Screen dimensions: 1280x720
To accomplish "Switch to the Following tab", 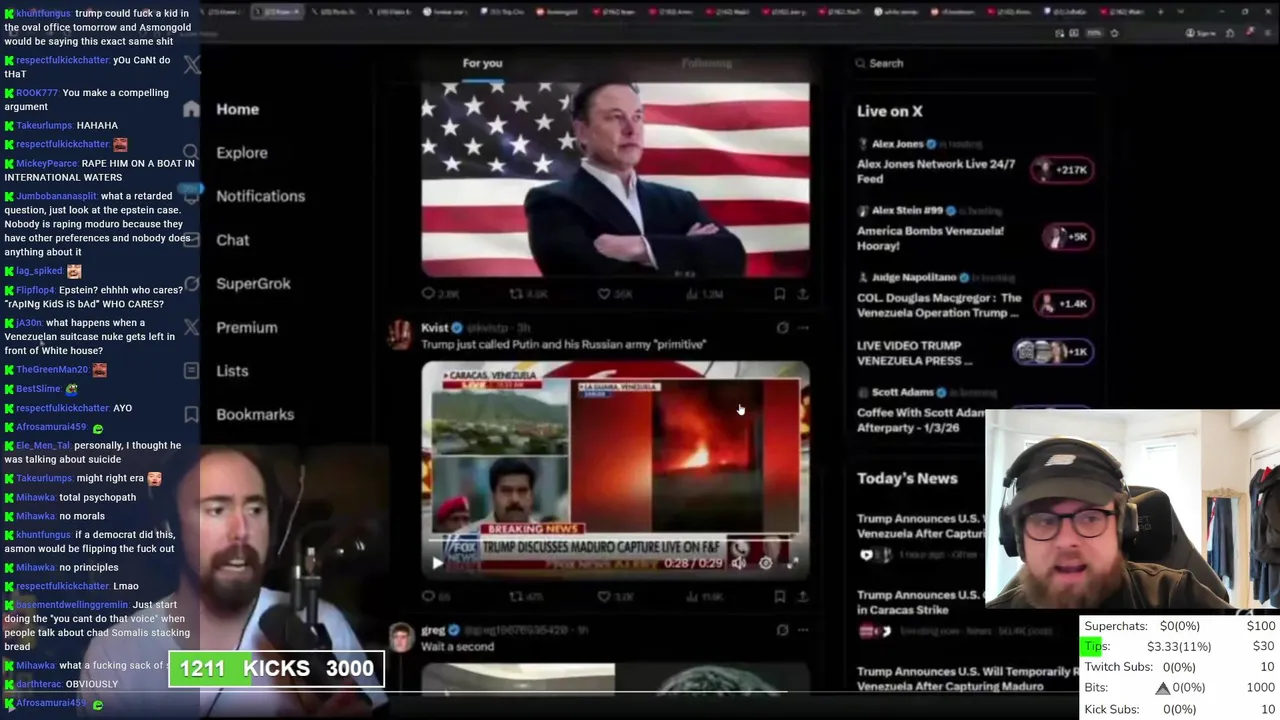I will [707, 63].
